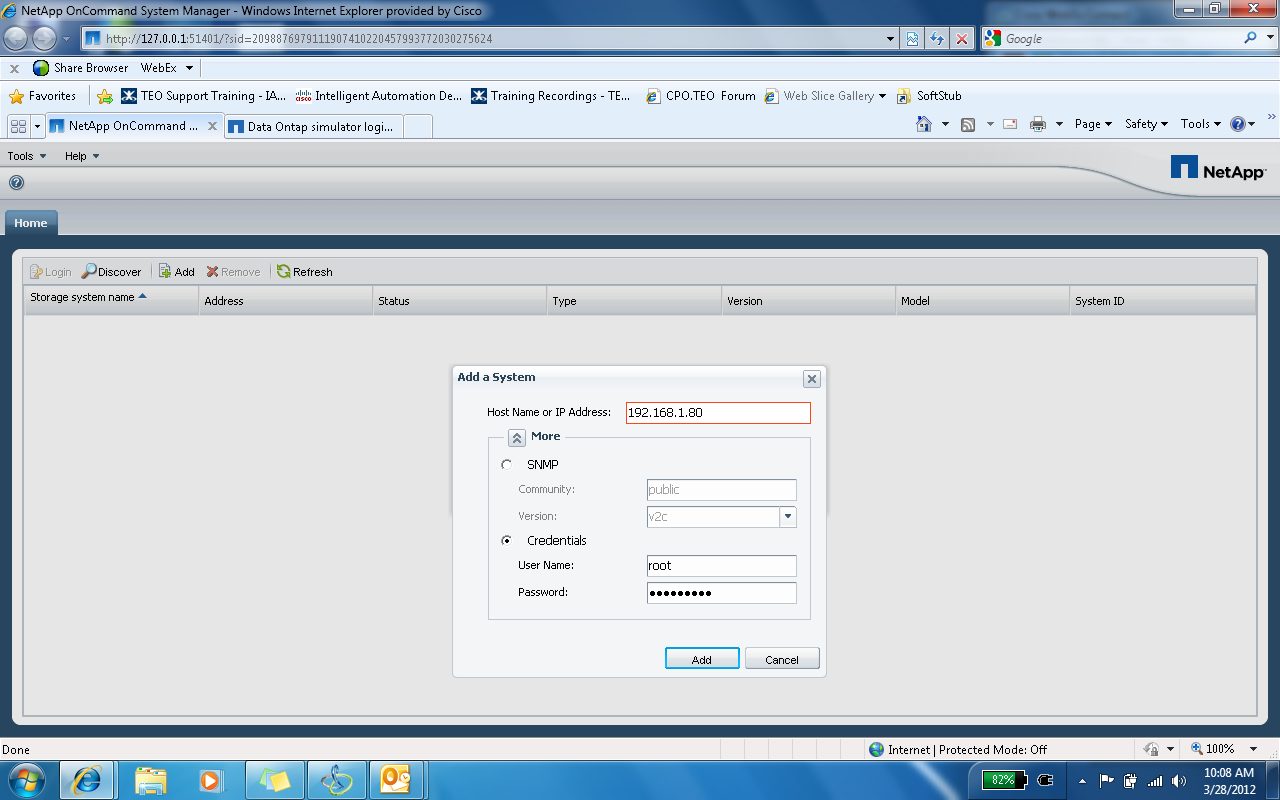Open the IE command bar Tools menu
The image size is (1280, 800).
[1201, 124]
